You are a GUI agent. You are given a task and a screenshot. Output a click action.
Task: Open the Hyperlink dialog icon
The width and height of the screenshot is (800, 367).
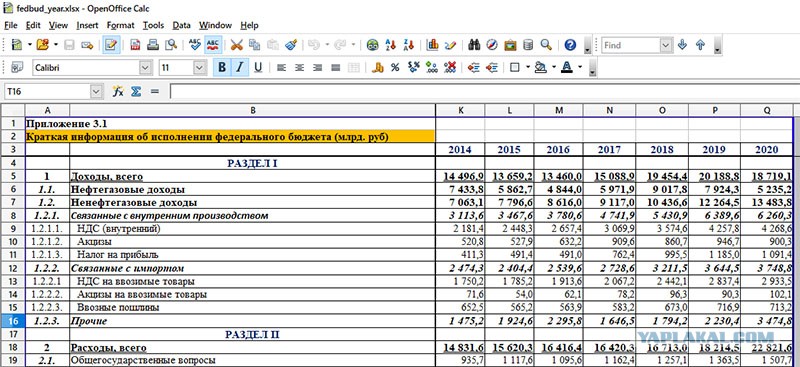(372, 45)
